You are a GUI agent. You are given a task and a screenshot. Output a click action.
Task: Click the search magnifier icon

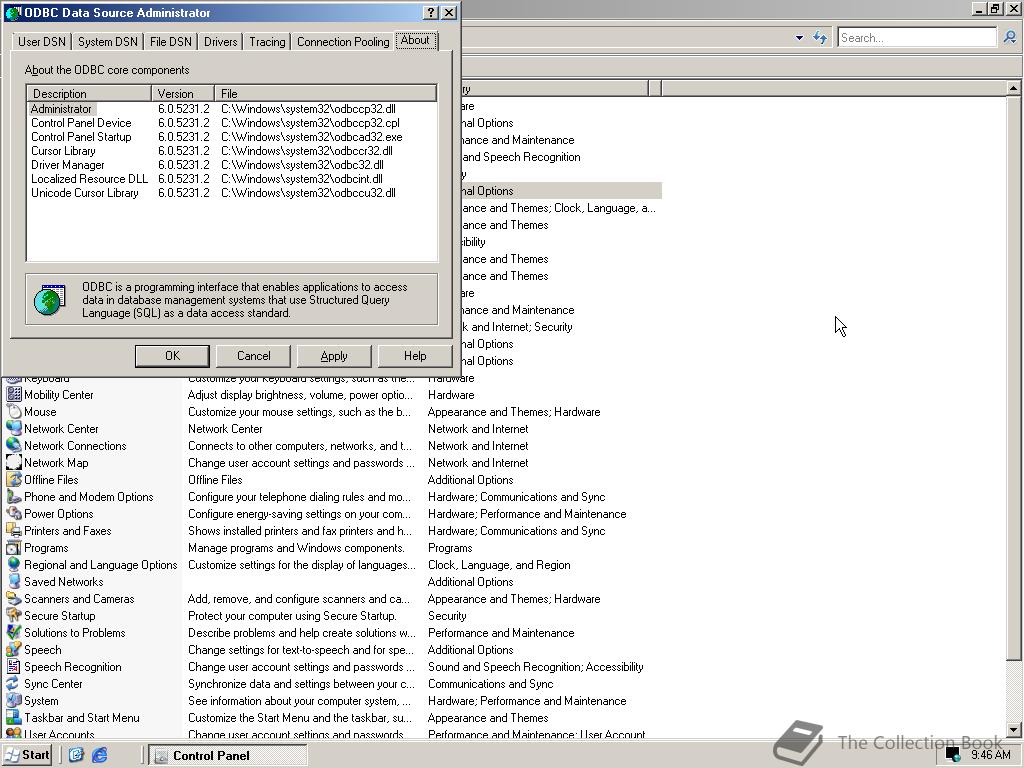1009,37
